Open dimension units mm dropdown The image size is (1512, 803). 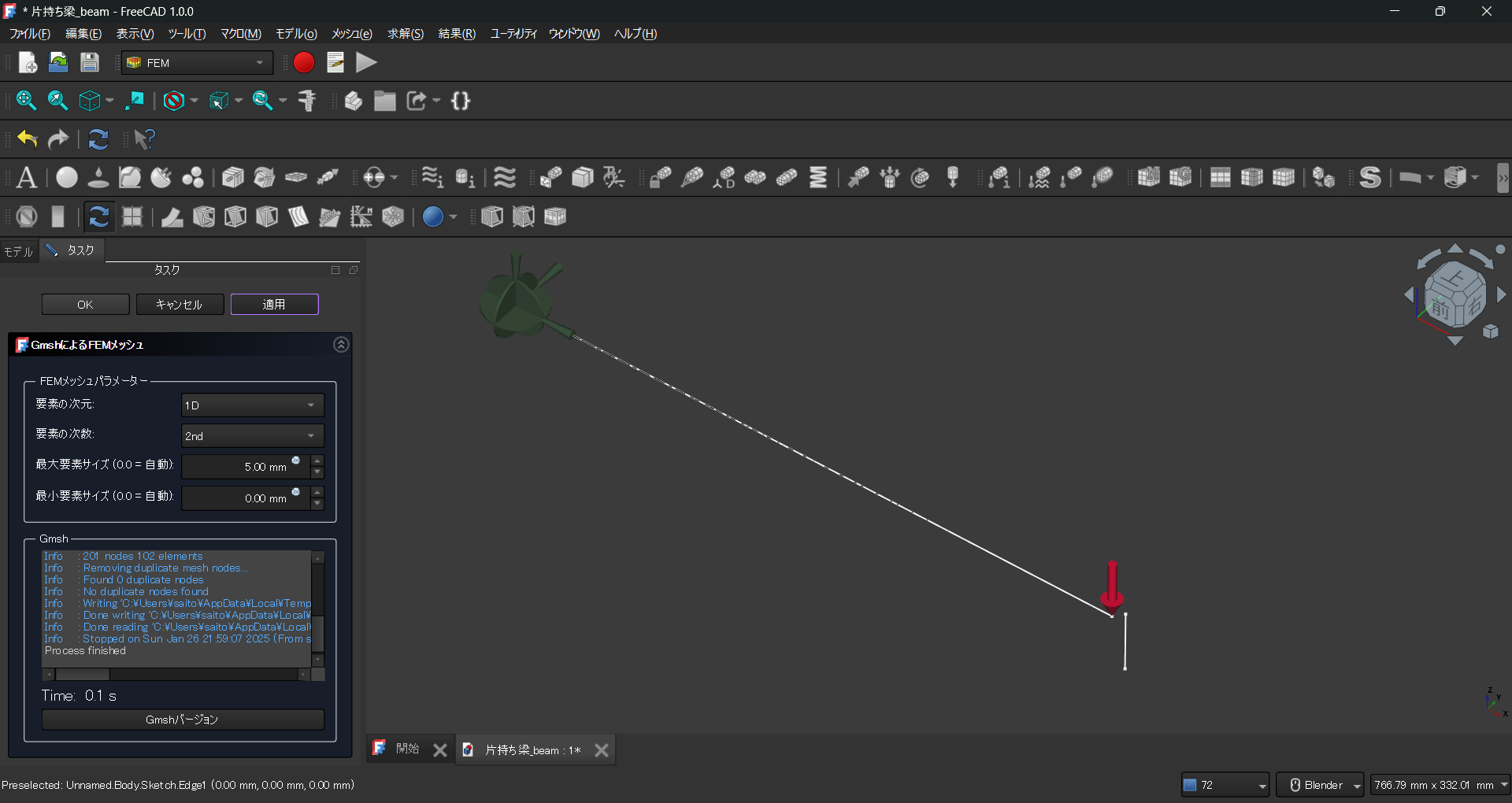tap(1440, 785)
